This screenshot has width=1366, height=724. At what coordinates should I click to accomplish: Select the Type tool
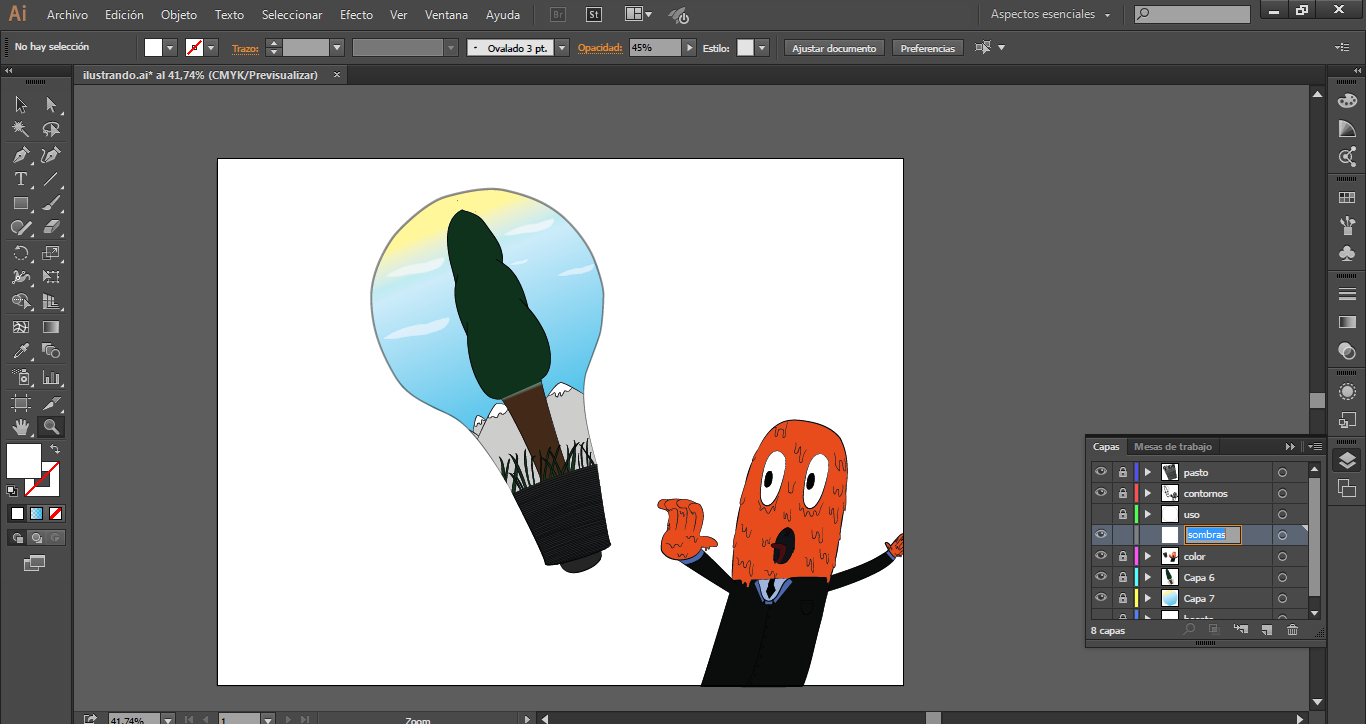20,179
